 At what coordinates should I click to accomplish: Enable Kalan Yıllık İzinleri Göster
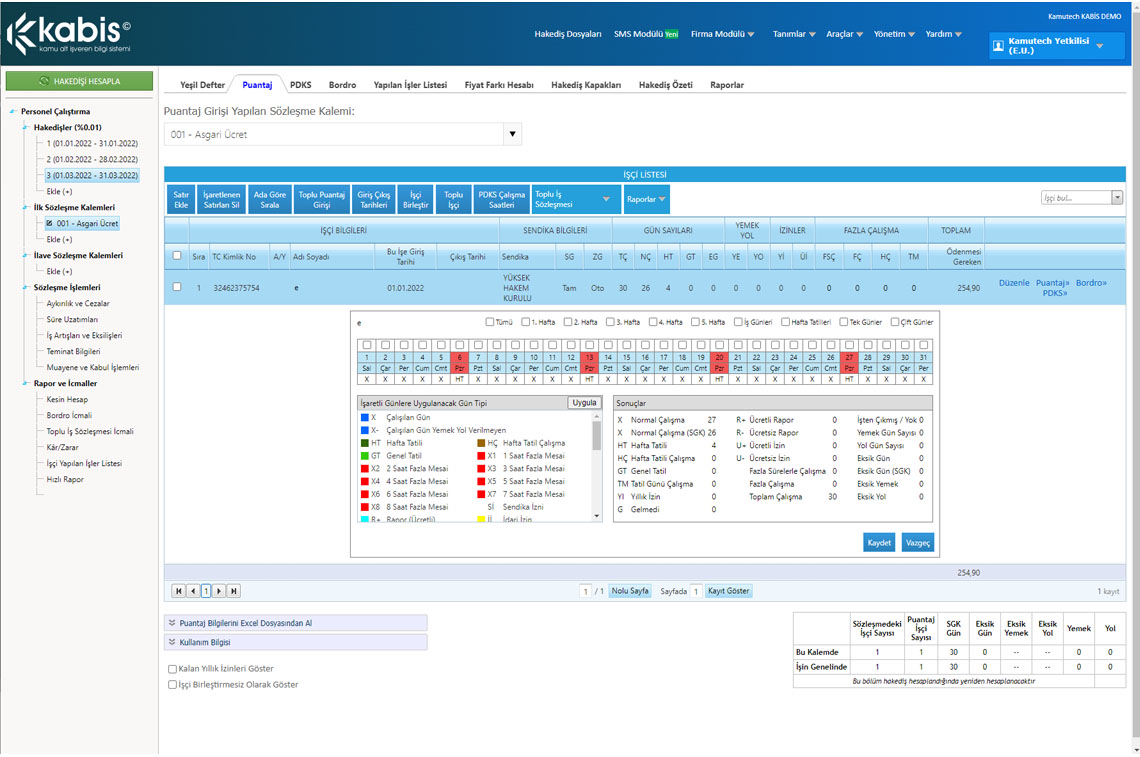(x=172, y=669)
